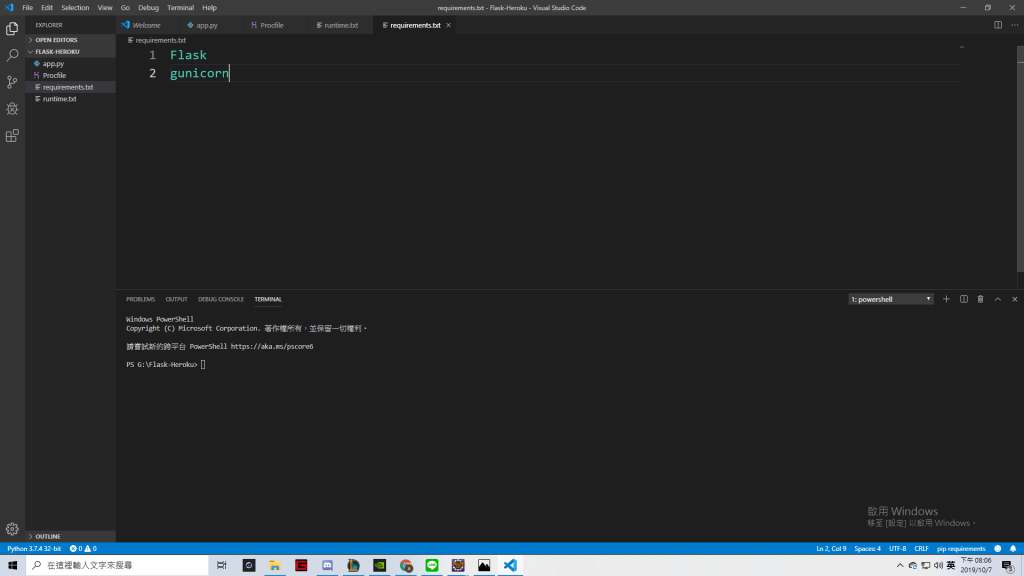Go to line via Ln 2, Col 9
Image resolution: width=1024 pixels, height=576 pixels.
[x=831, y=549]
